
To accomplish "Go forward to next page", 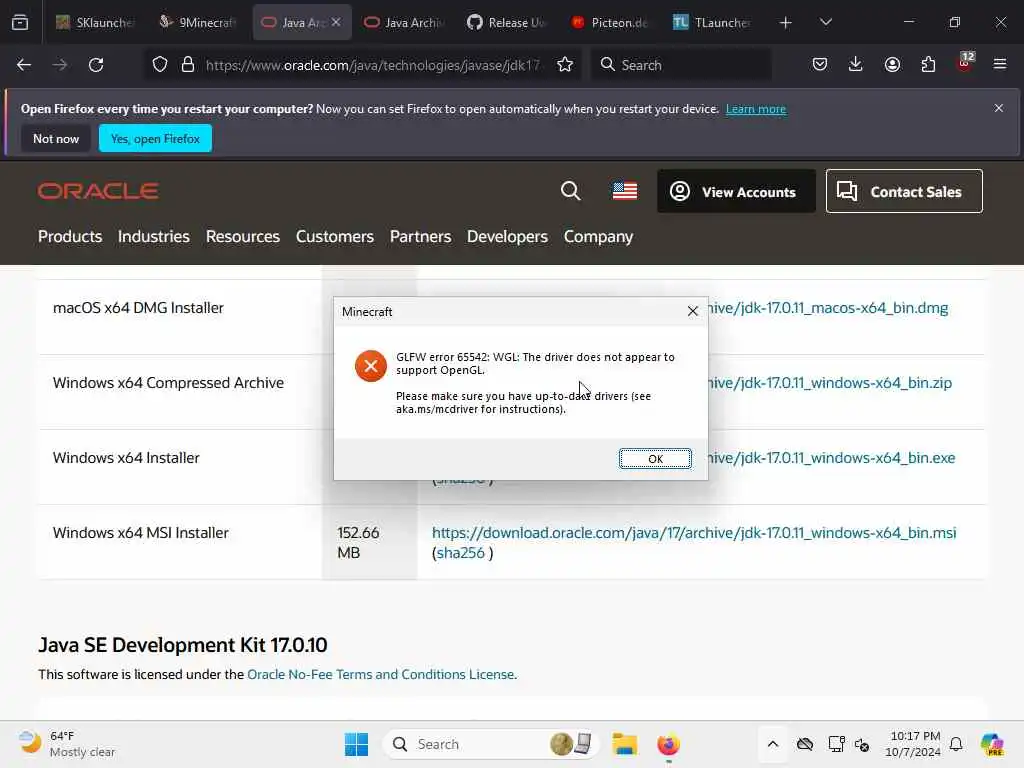I will click(x=59, y=65).
